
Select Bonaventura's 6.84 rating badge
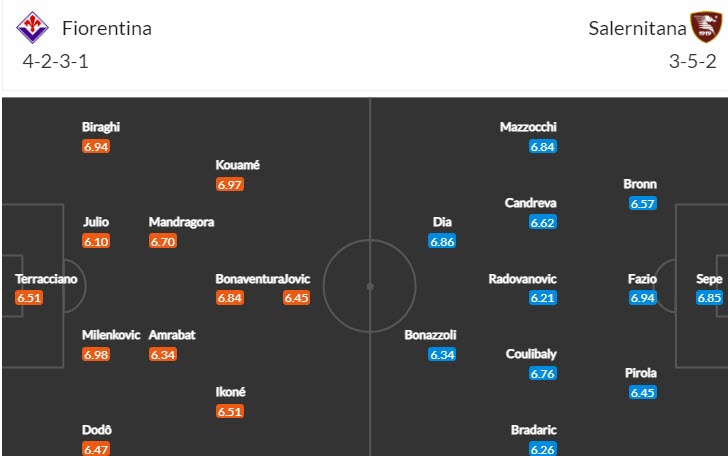coord(230,298)
